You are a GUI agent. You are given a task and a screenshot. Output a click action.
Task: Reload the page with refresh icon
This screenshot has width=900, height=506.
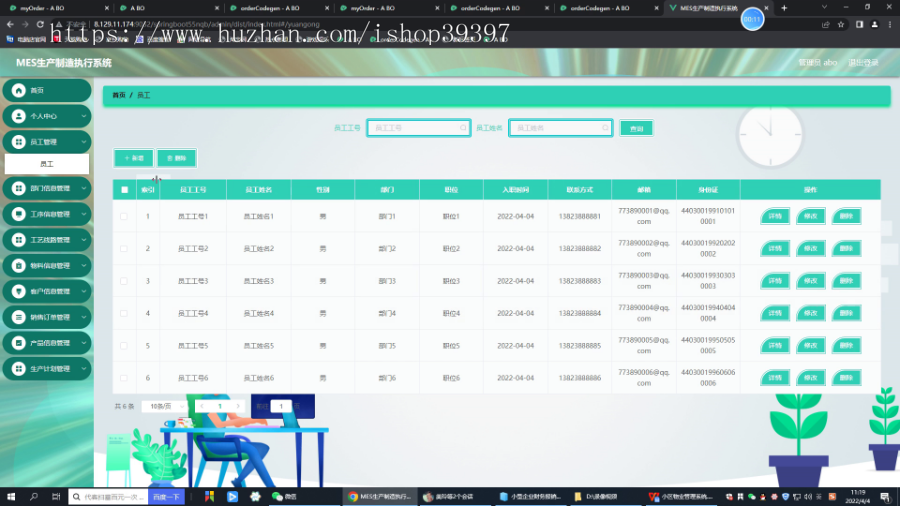tap(40, 24)
